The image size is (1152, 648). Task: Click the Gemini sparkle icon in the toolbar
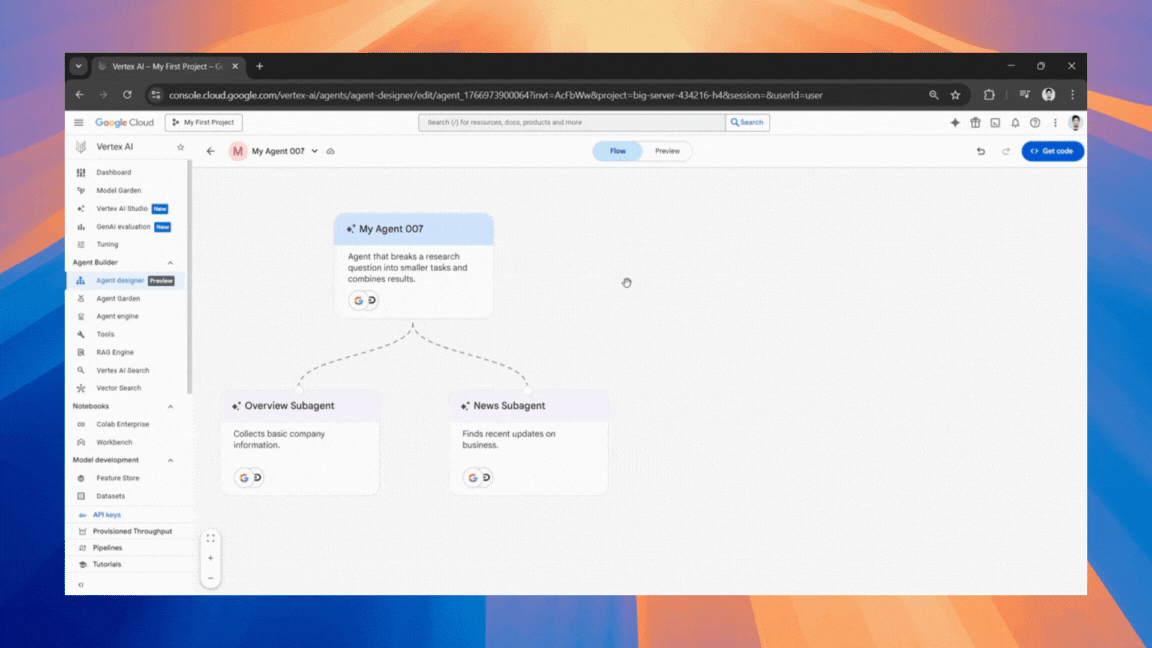pyautogui.click(x=954, y=122)
